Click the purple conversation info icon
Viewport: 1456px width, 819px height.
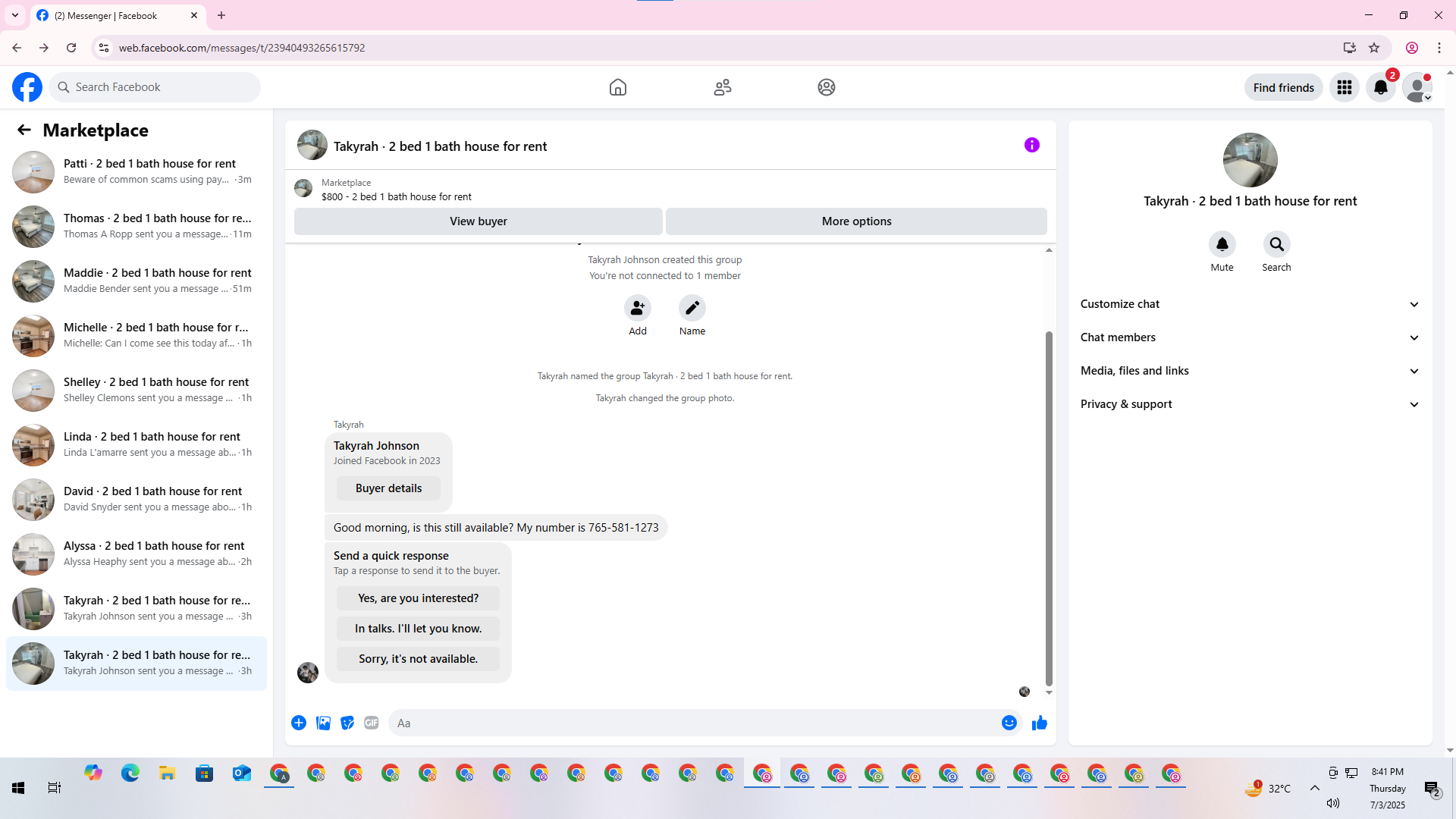tap(1031, 145)
